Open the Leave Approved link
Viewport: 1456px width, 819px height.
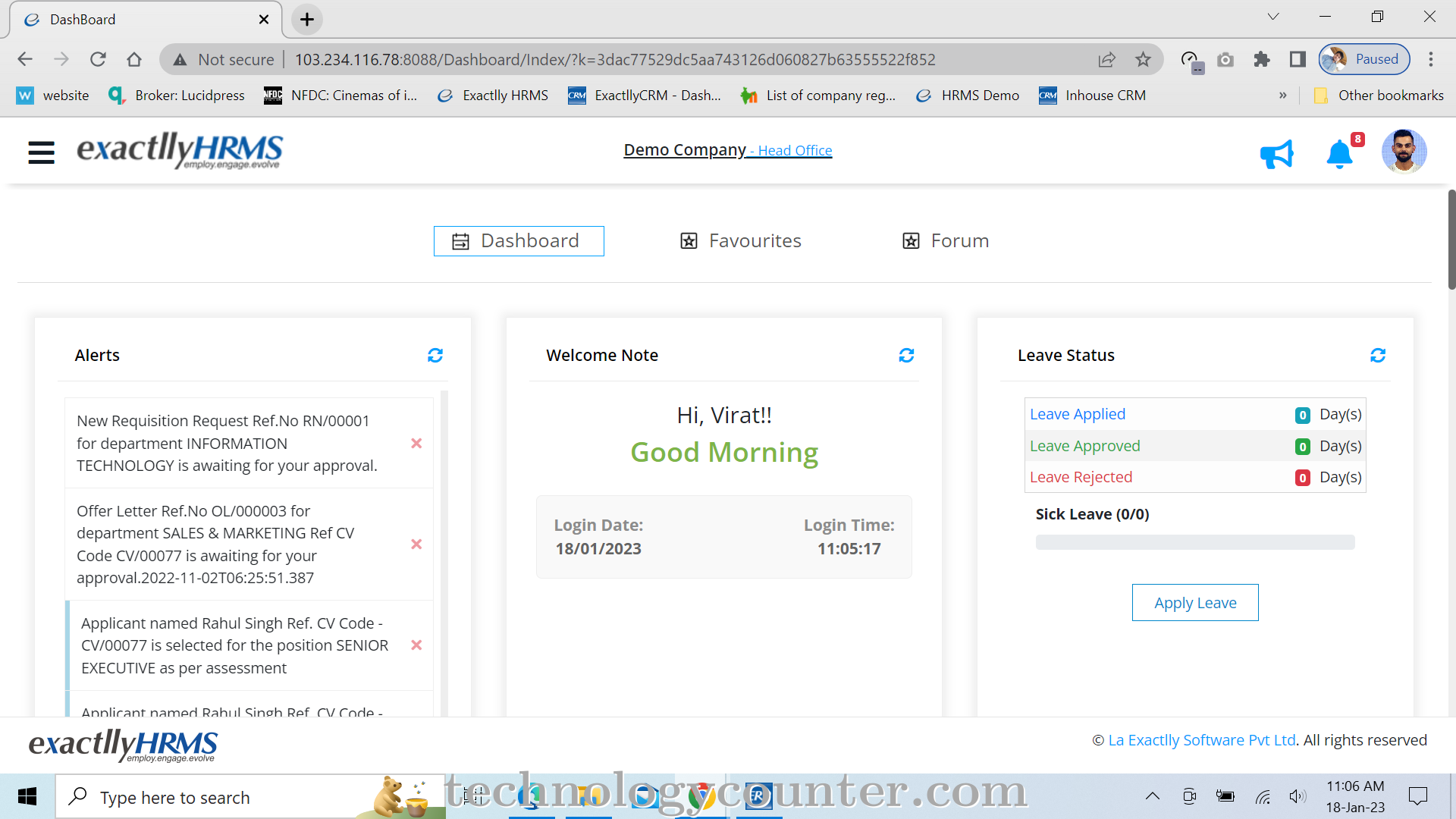pos(1085,446)
